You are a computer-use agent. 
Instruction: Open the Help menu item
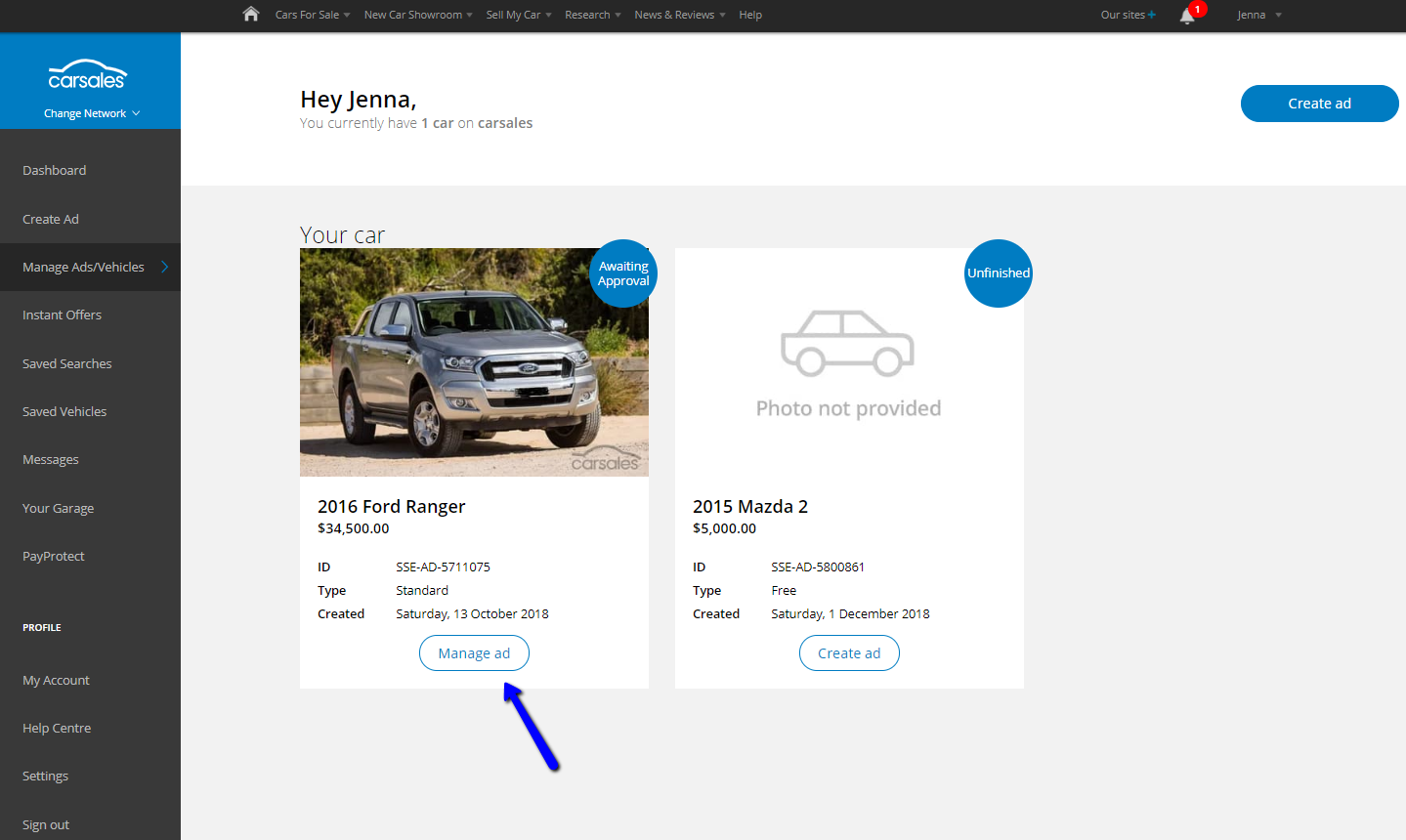750,15
